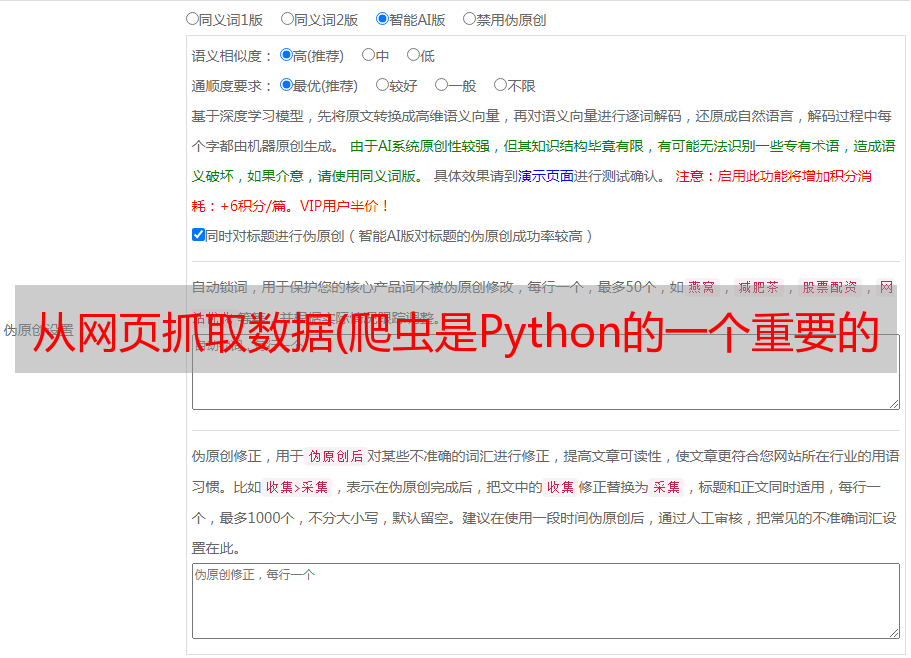911x658 pixels.
Task: Click the resize handle of 伪原创修正 textarea
Action: [894, 633]
